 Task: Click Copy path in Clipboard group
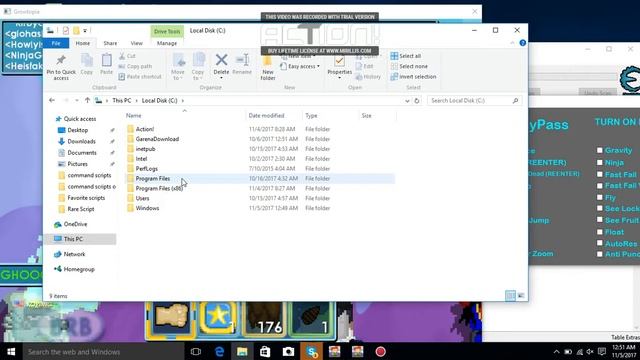pyautogui.click(x=135, y=66)
